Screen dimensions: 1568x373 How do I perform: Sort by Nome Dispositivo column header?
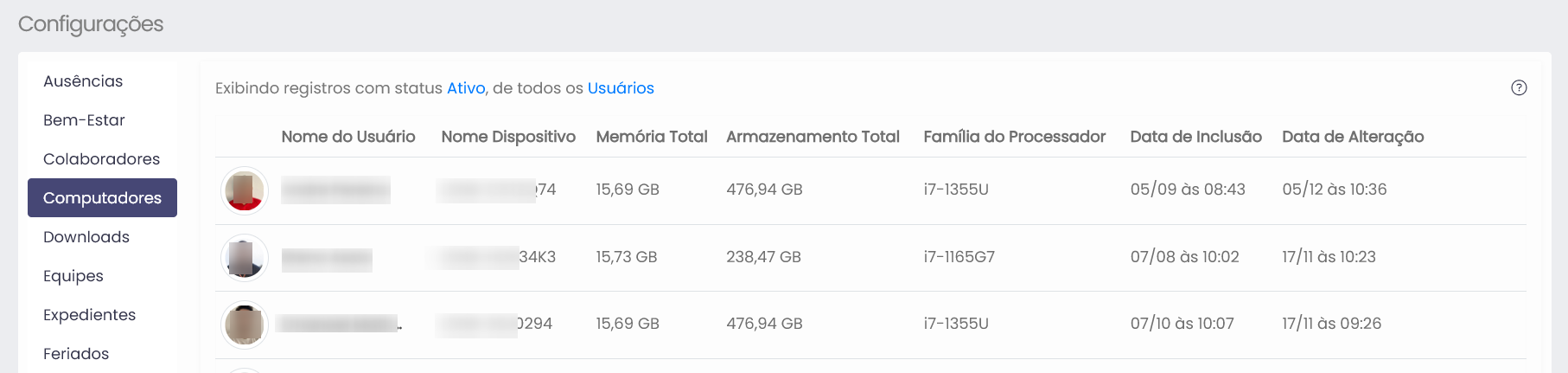coord(508,137)
